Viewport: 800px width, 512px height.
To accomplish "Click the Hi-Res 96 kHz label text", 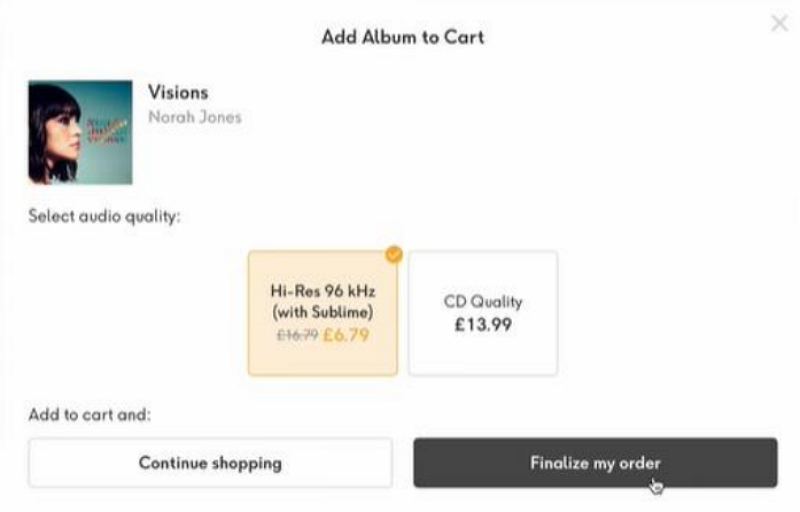I will coord(322,291).
